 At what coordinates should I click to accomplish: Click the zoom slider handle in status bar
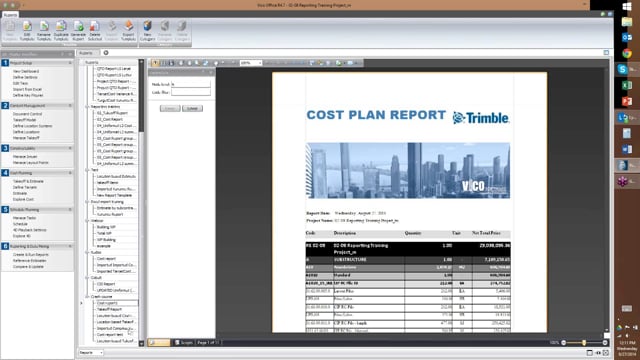tap(584, 343)
